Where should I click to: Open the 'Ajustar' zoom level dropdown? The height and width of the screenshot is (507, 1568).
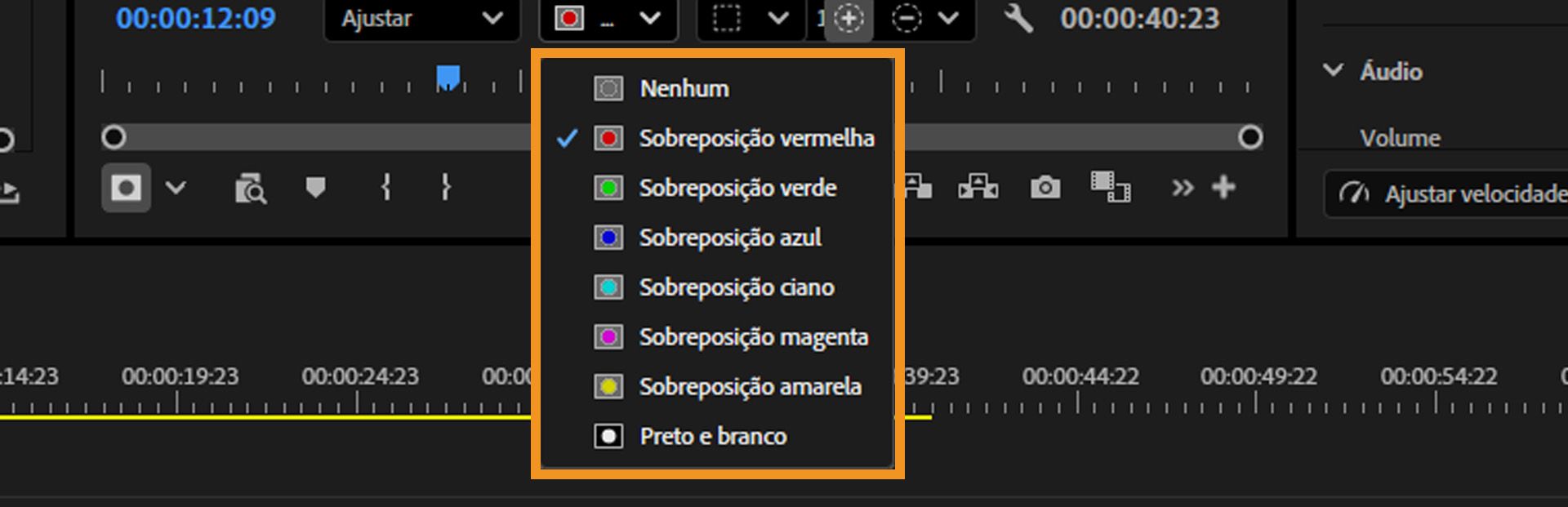tap(421, 20)
